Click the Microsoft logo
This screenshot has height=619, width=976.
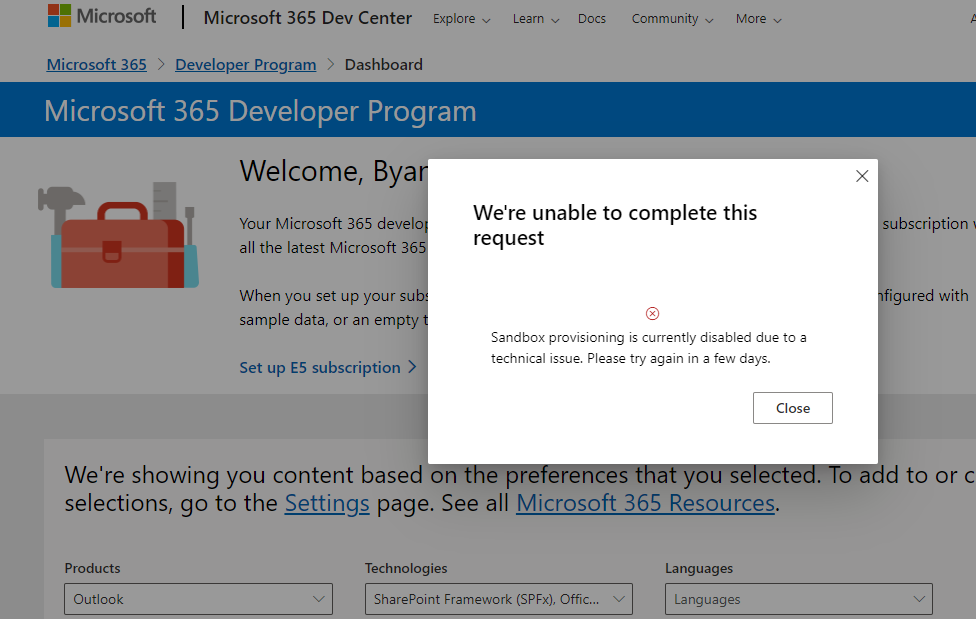(x=101, y=16)
